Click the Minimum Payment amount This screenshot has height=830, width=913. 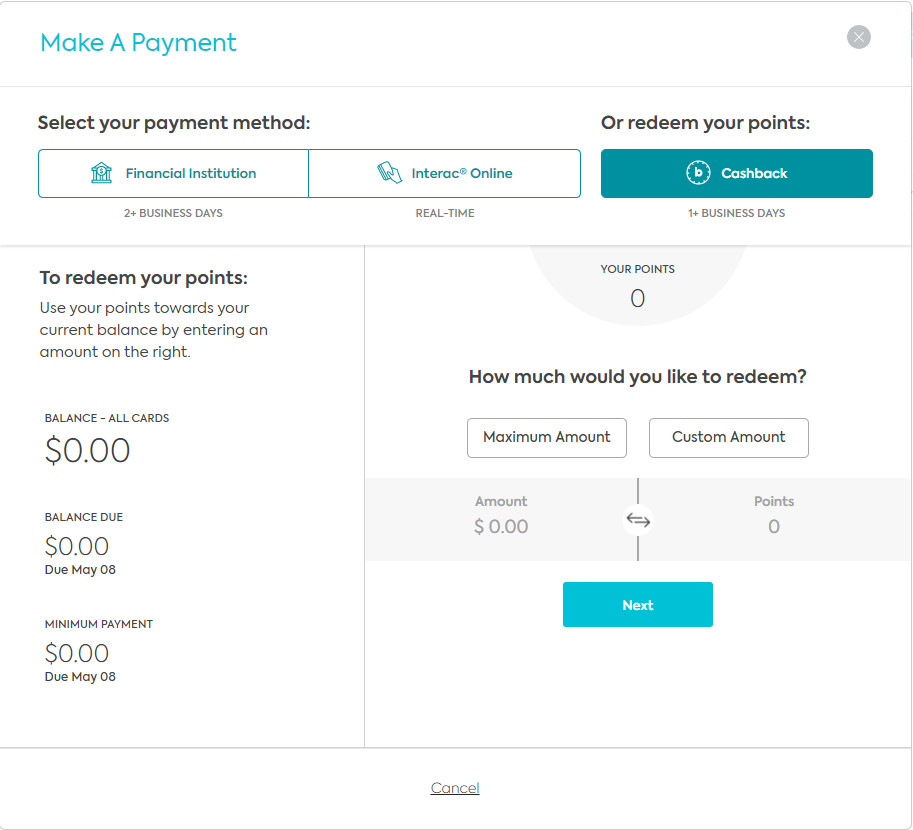click(x=77, y=653)
